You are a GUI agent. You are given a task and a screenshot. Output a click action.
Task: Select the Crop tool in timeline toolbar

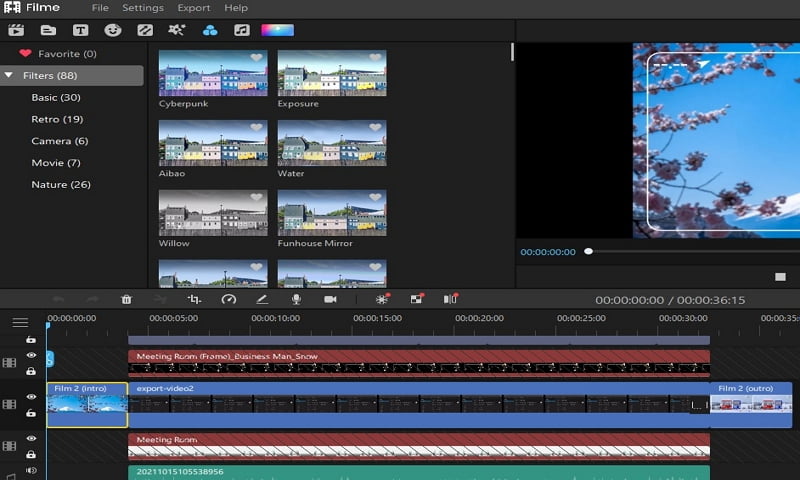tap(194, 299)
